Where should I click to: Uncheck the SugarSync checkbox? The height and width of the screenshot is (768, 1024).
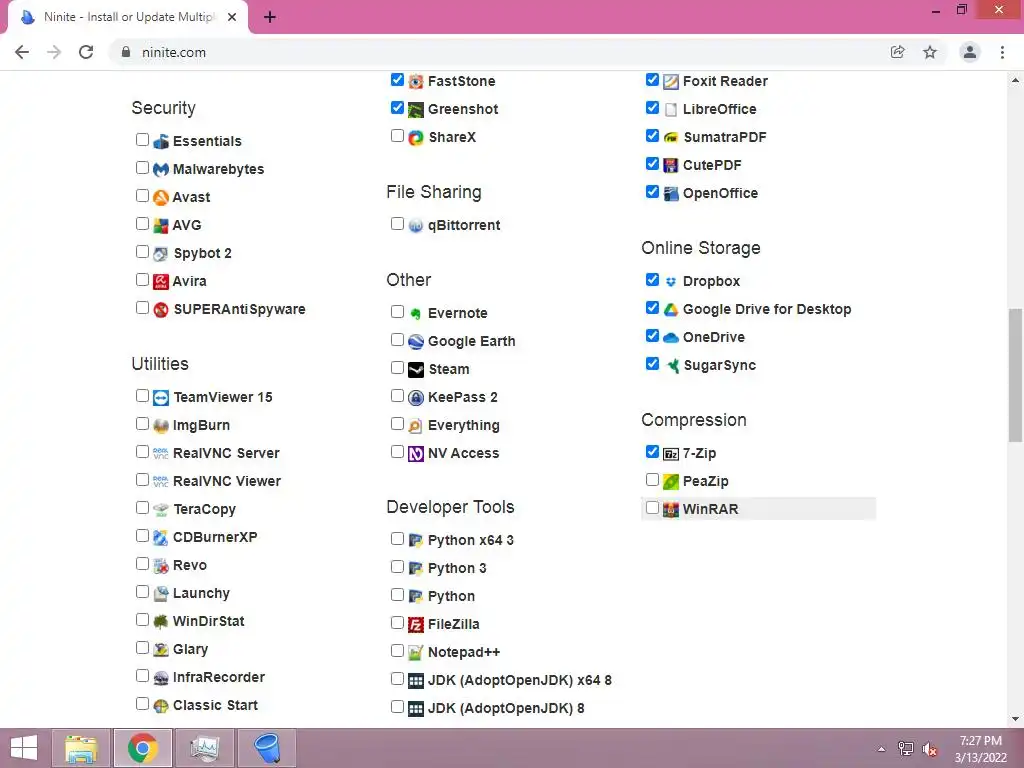pyautogui.click(x=652, y=364)
